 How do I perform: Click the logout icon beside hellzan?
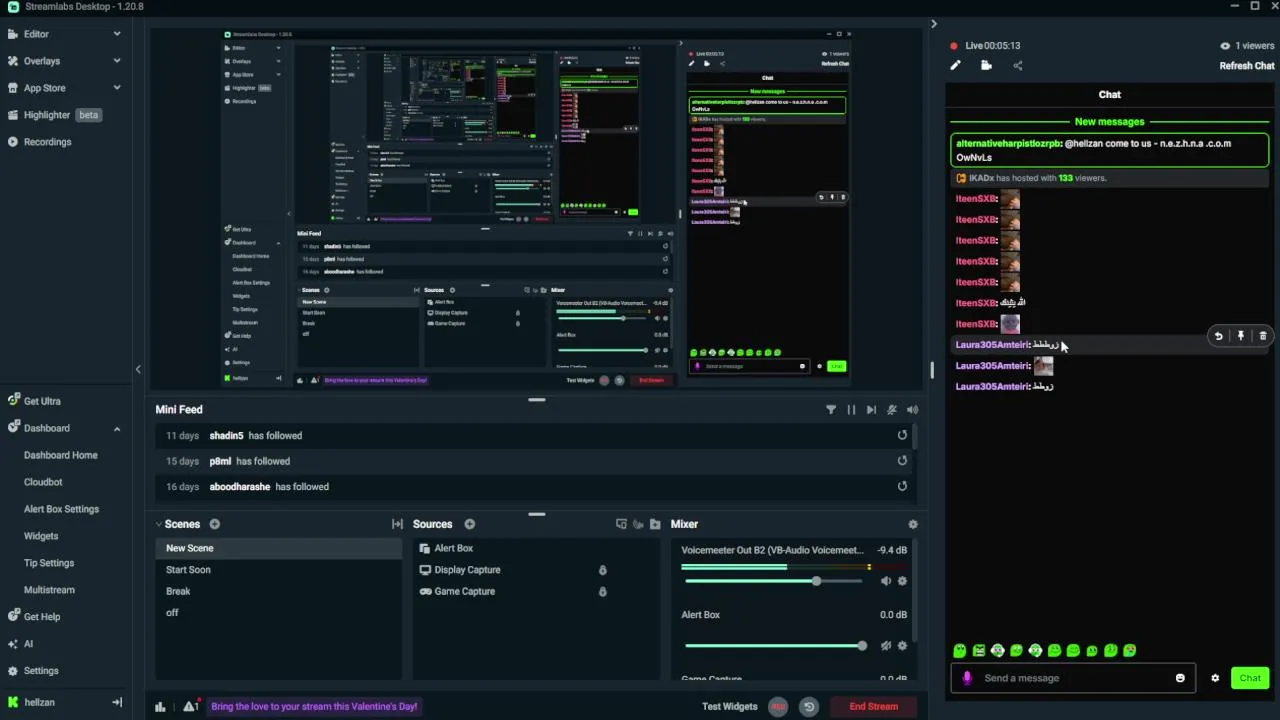click(117, 702)
